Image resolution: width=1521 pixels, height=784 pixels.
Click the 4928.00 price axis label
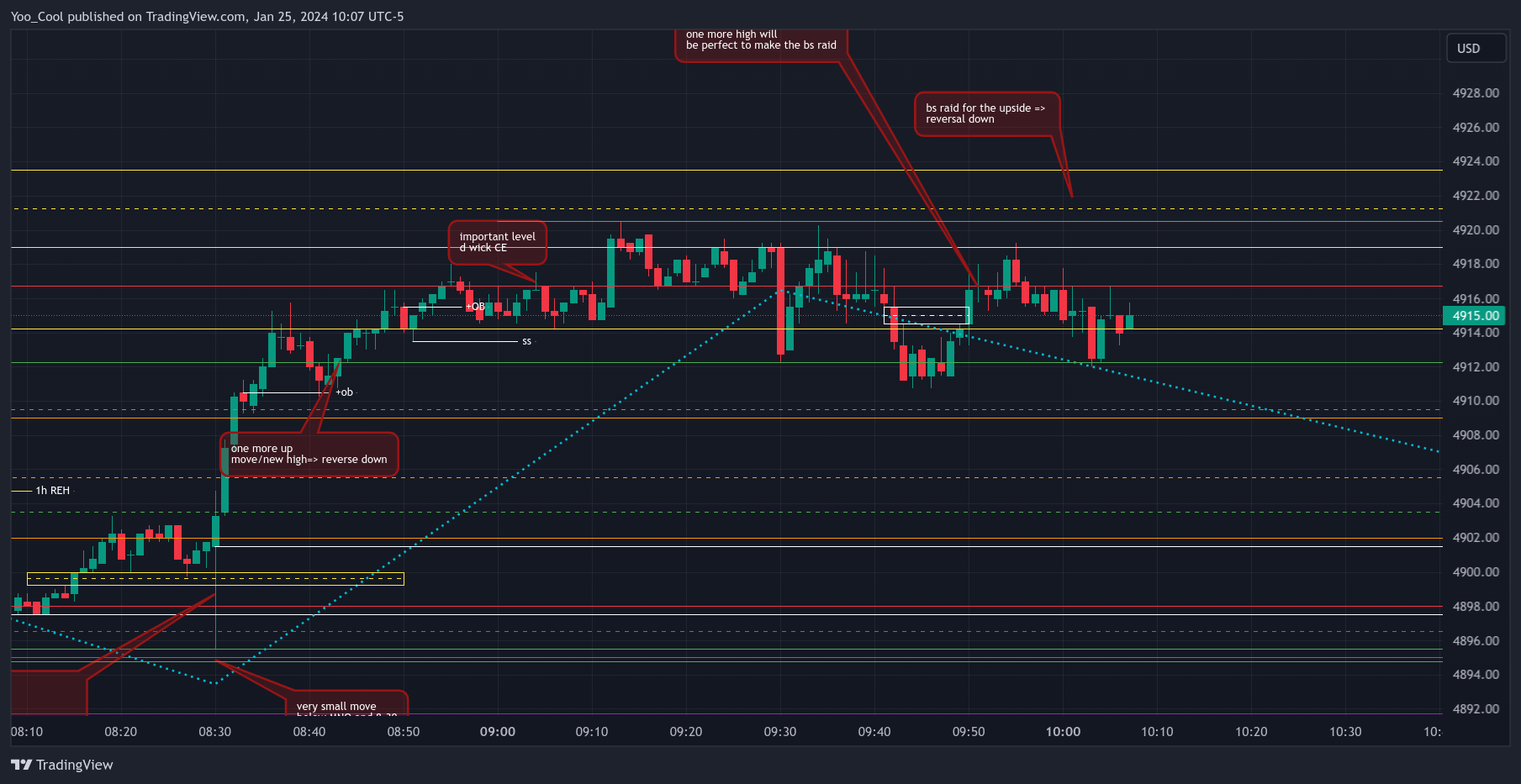click(x=1476, y=93)
